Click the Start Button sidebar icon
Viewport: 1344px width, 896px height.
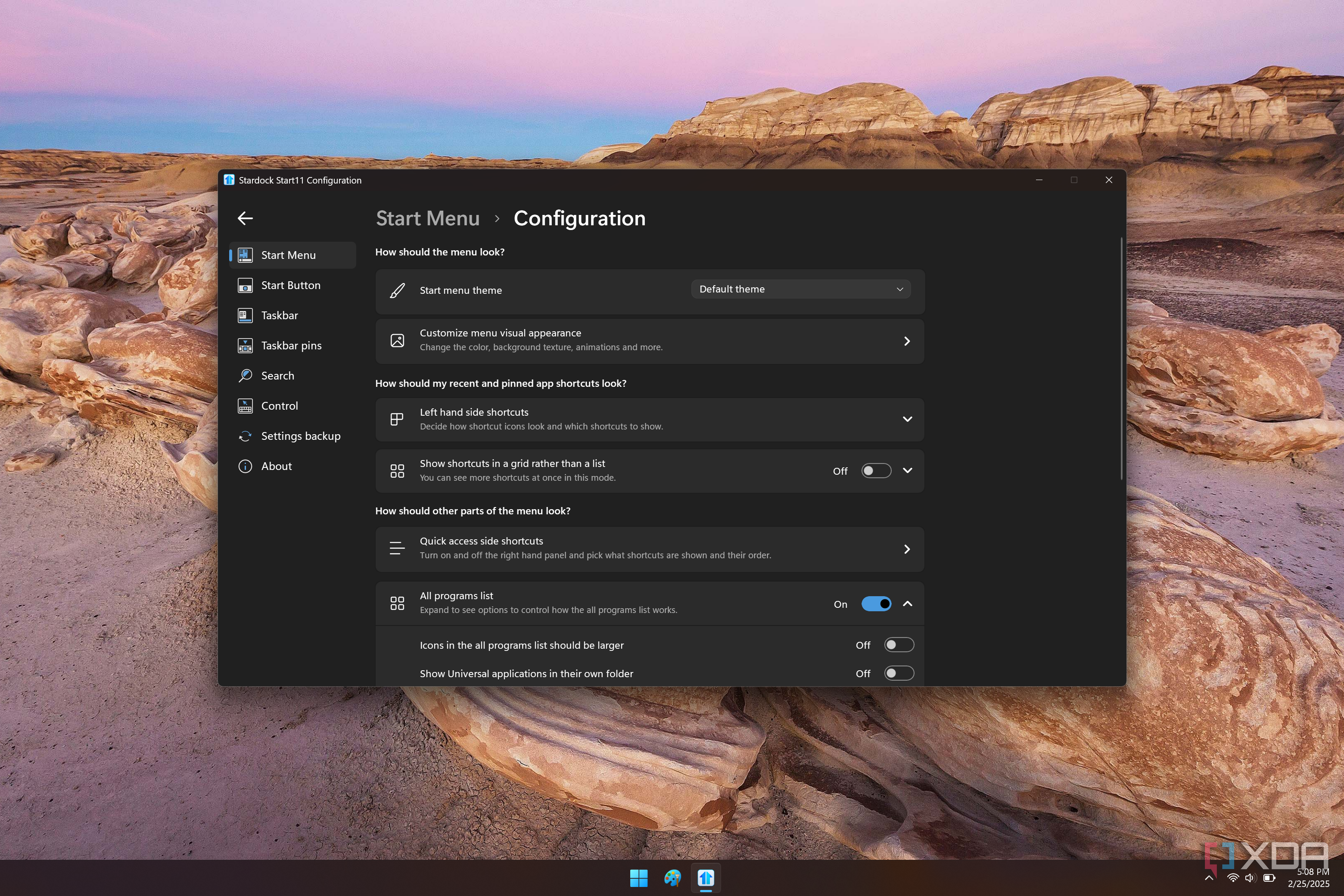[x=245, y=285]
